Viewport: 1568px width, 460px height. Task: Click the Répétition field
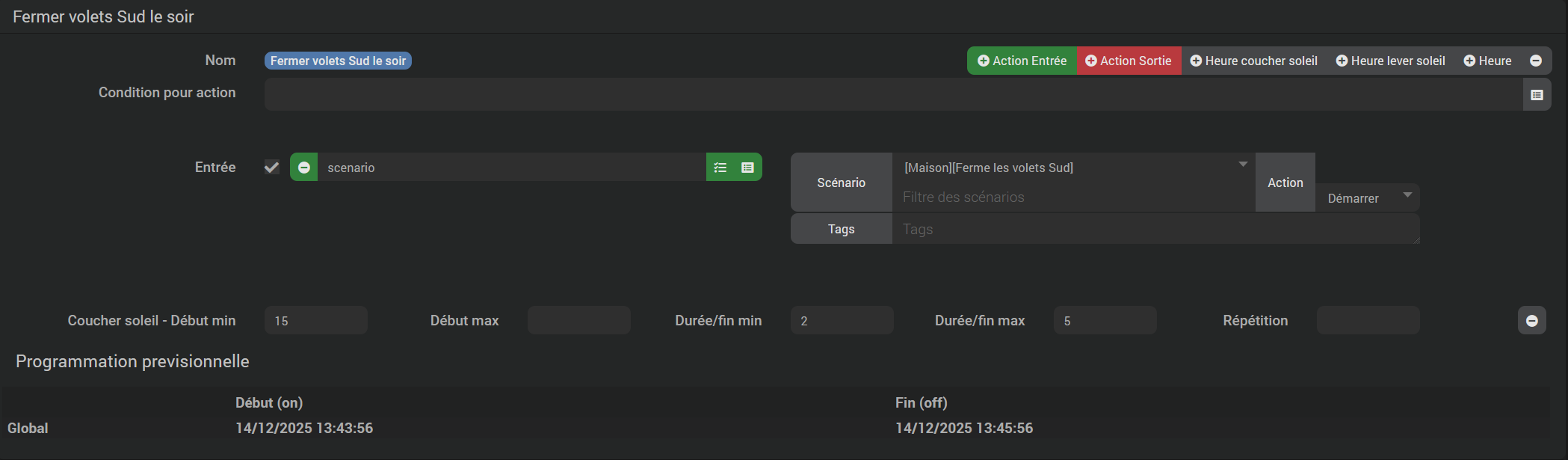coord(1368,320)
